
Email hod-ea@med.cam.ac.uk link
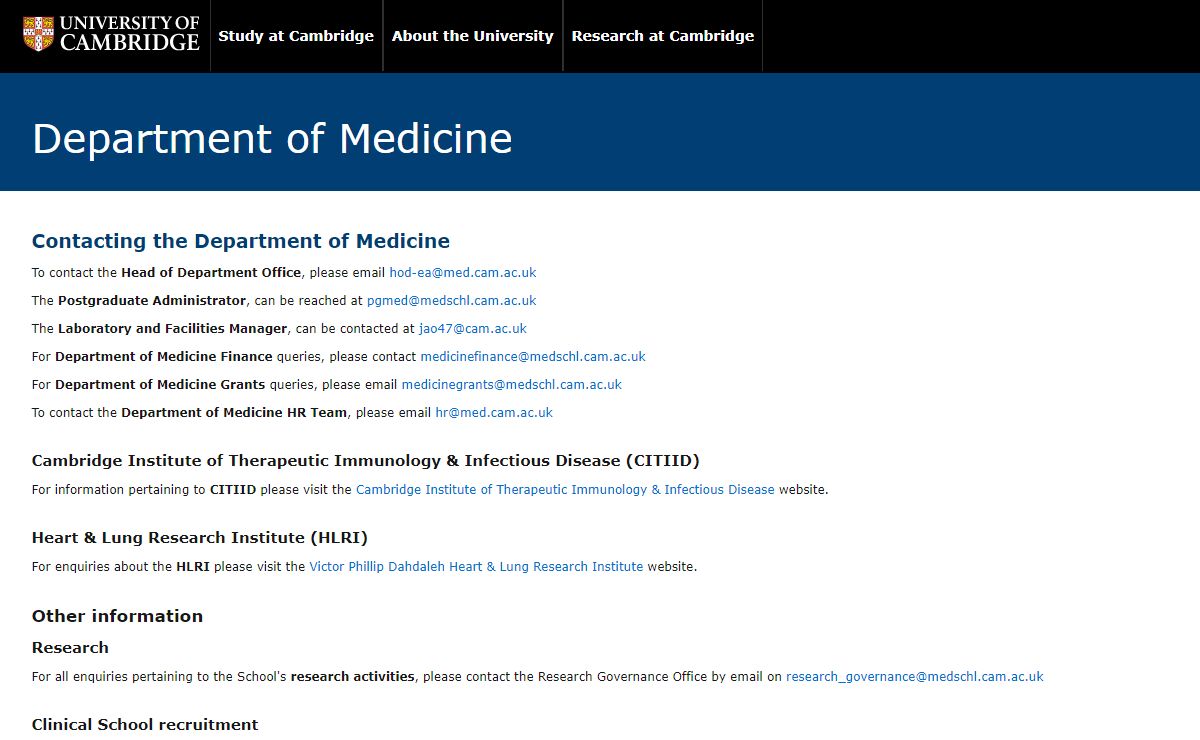(x=463, y=272)
